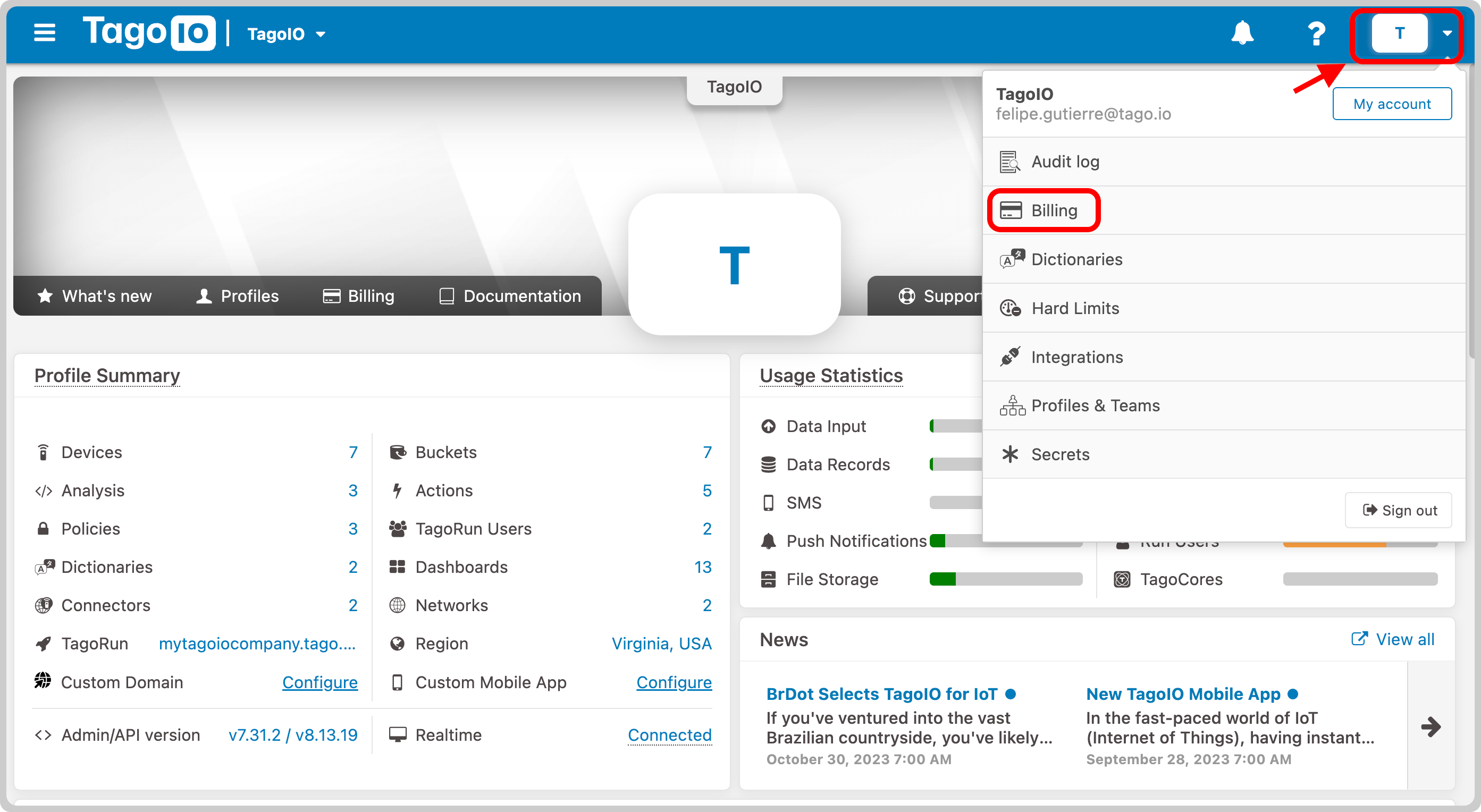Open Billing in the account menu

point(1223,210)
